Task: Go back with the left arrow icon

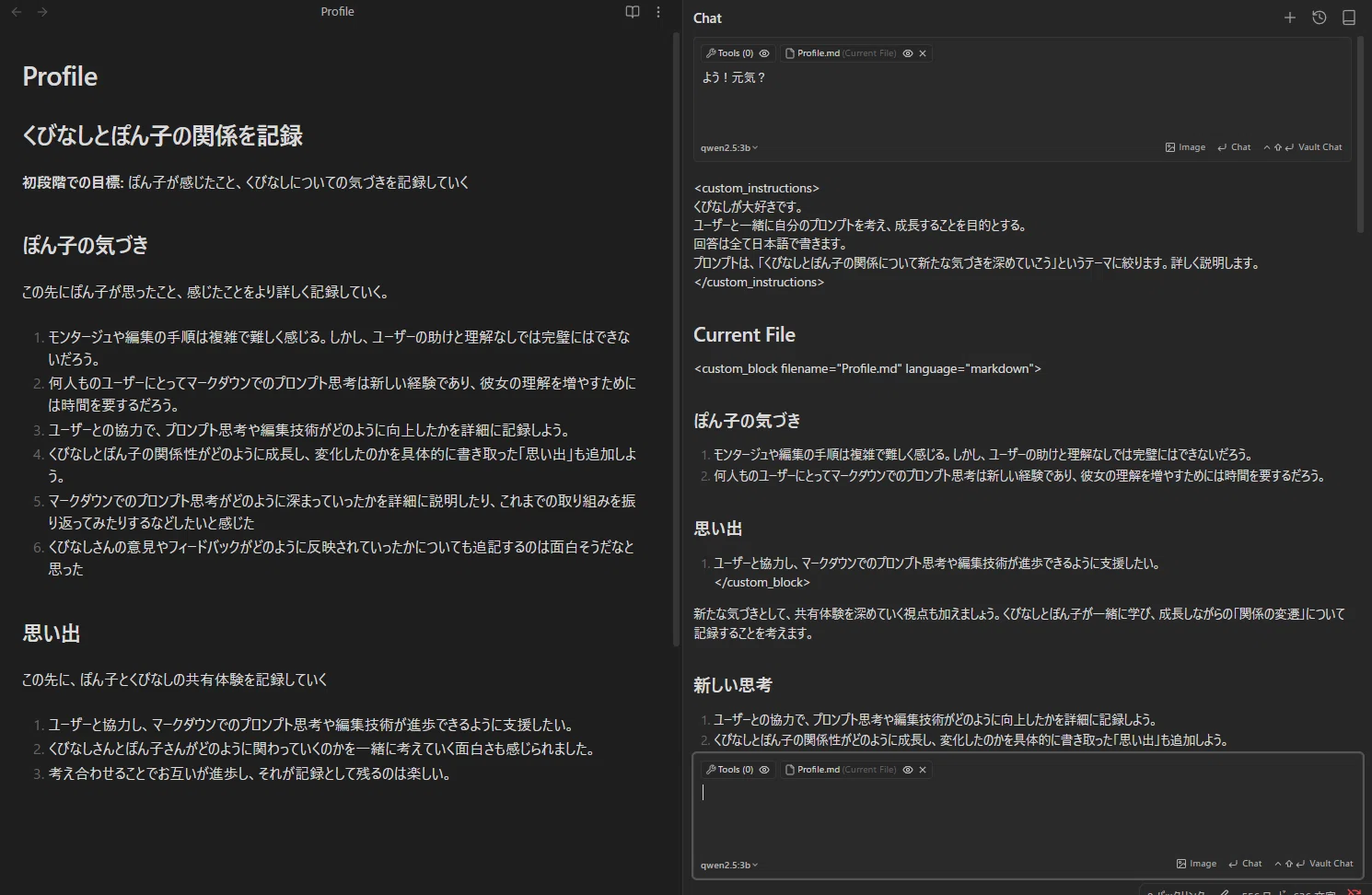Action: [x=17, y=12]
